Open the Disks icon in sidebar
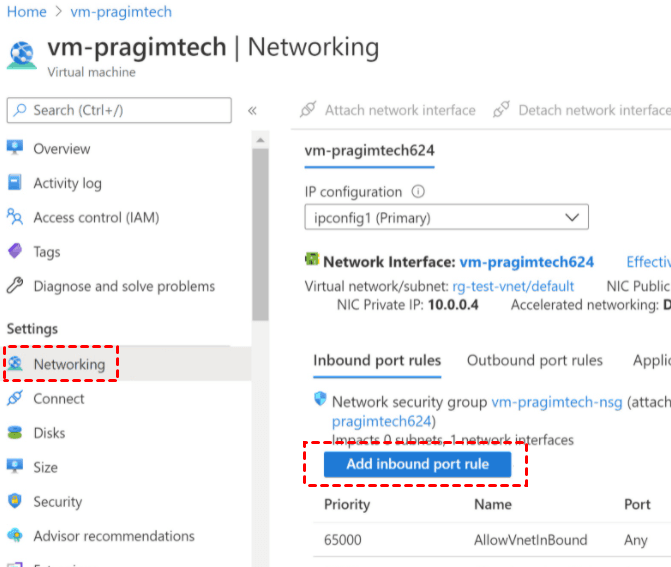The width and height of the screenshot is (671, 567). (x=15, y=433)
